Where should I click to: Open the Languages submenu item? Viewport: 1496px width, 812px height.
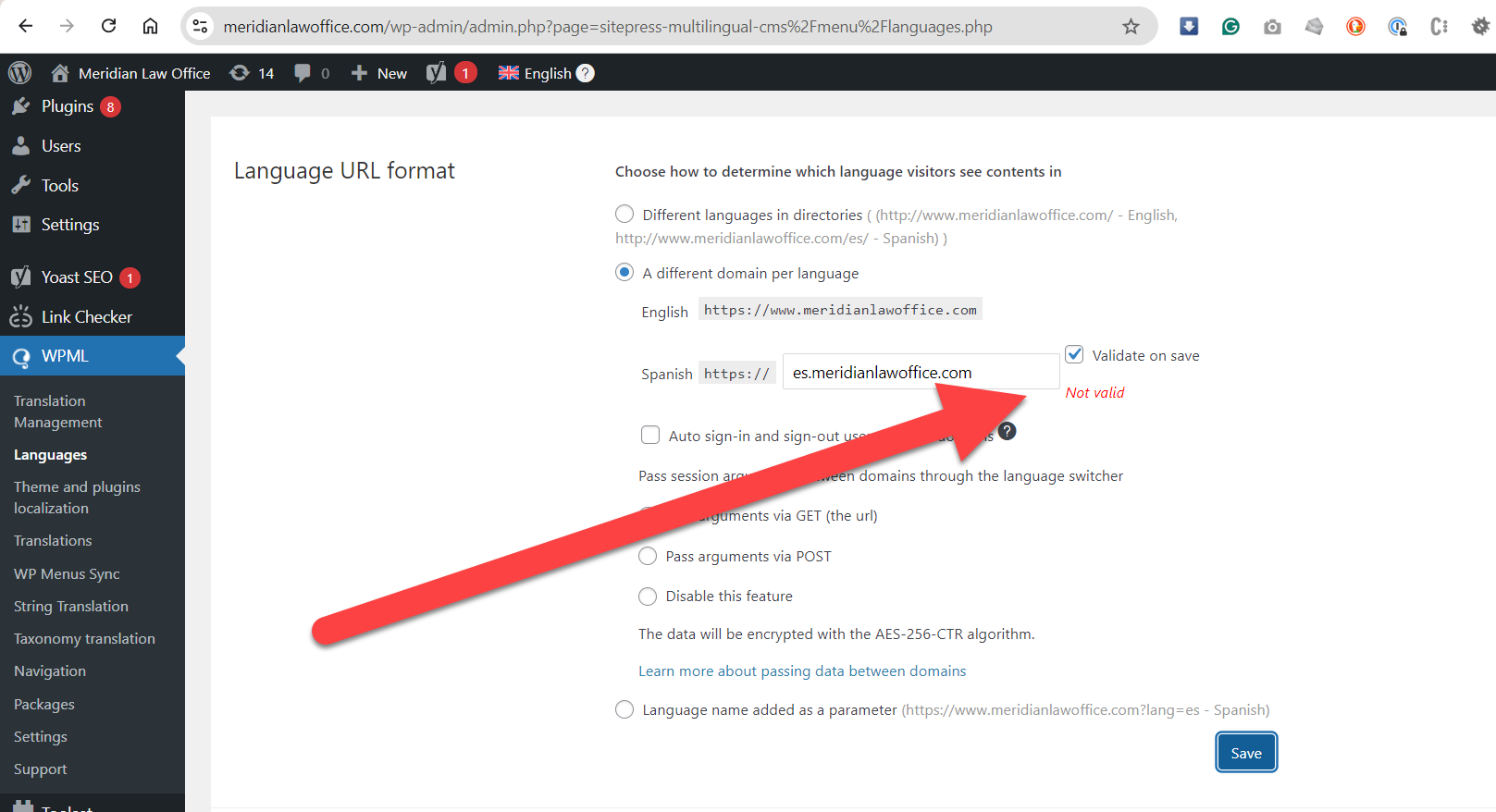(x=50, y=455)
